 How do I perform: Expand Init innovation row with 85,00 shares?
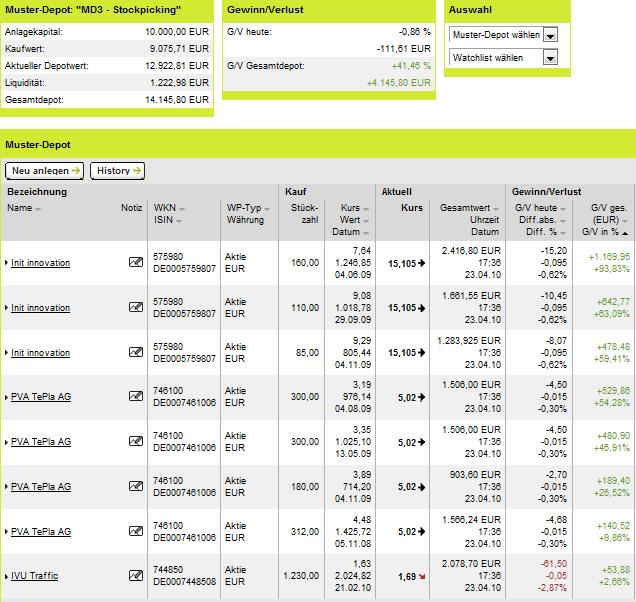(6, 353)
